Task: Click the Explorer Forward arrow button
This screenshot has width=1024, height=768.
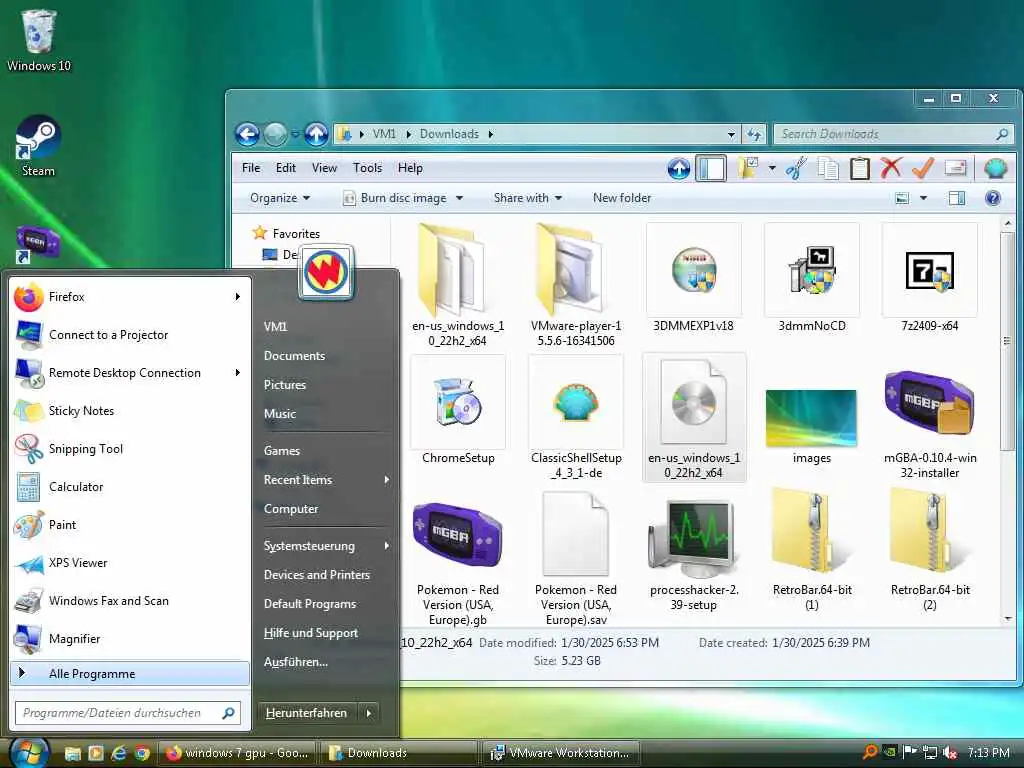Action: 275,135
